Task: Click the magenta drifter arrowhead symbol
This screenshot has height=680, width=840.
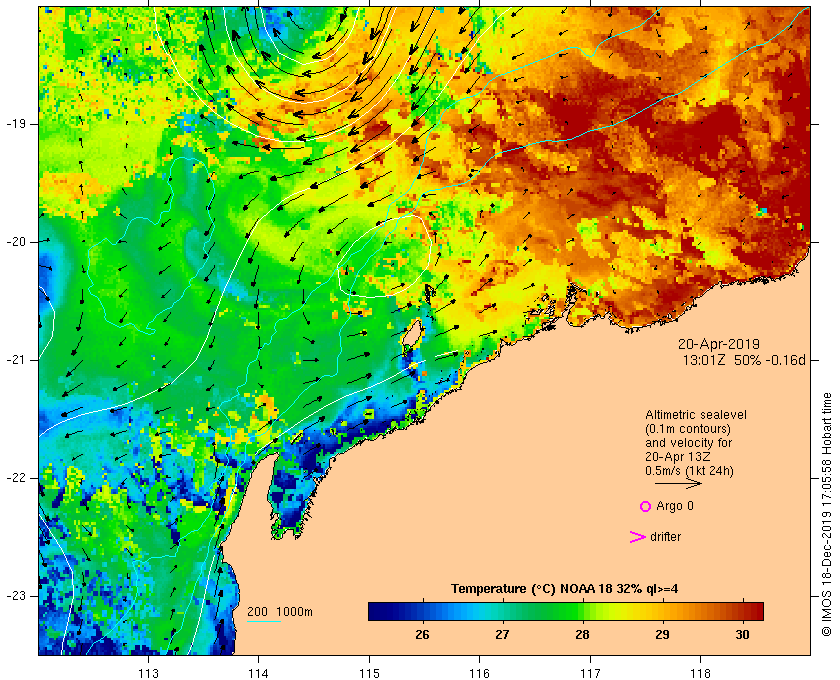Action: pos(638,537)
